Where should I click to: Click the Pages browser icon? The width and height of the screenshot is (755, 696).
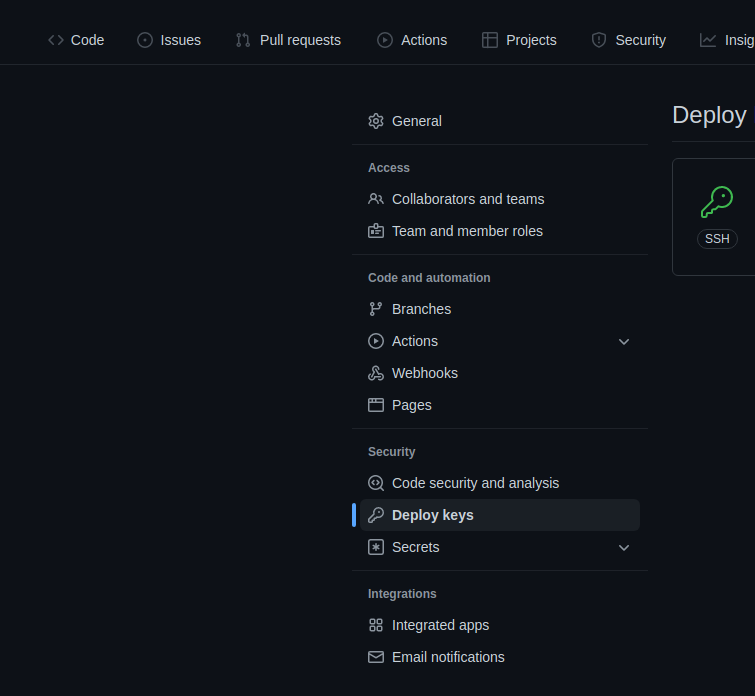pos(376,405)
